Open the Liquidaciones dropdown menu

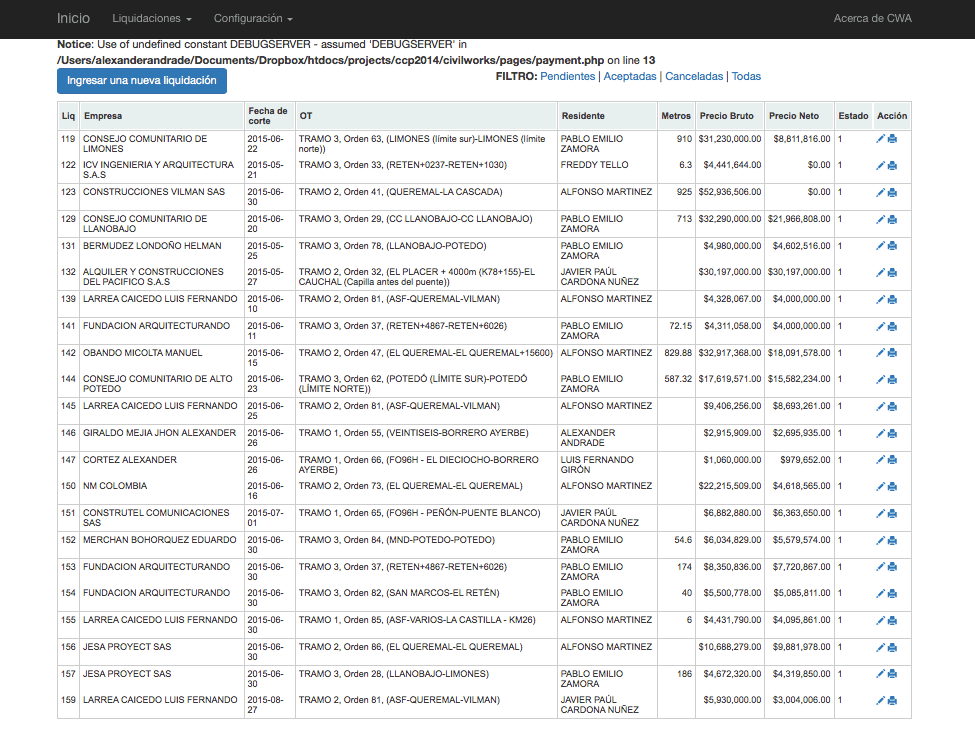click(152, 19)
